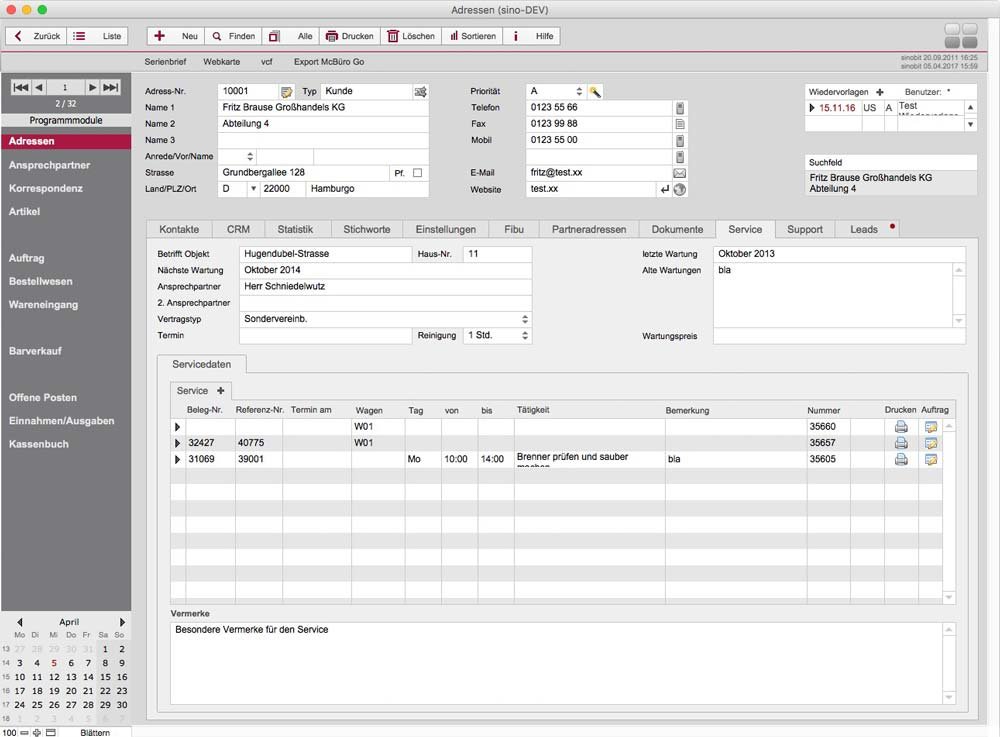Open the Land country dropdown
Screen dimensions: 1000x737
(253, 189)
